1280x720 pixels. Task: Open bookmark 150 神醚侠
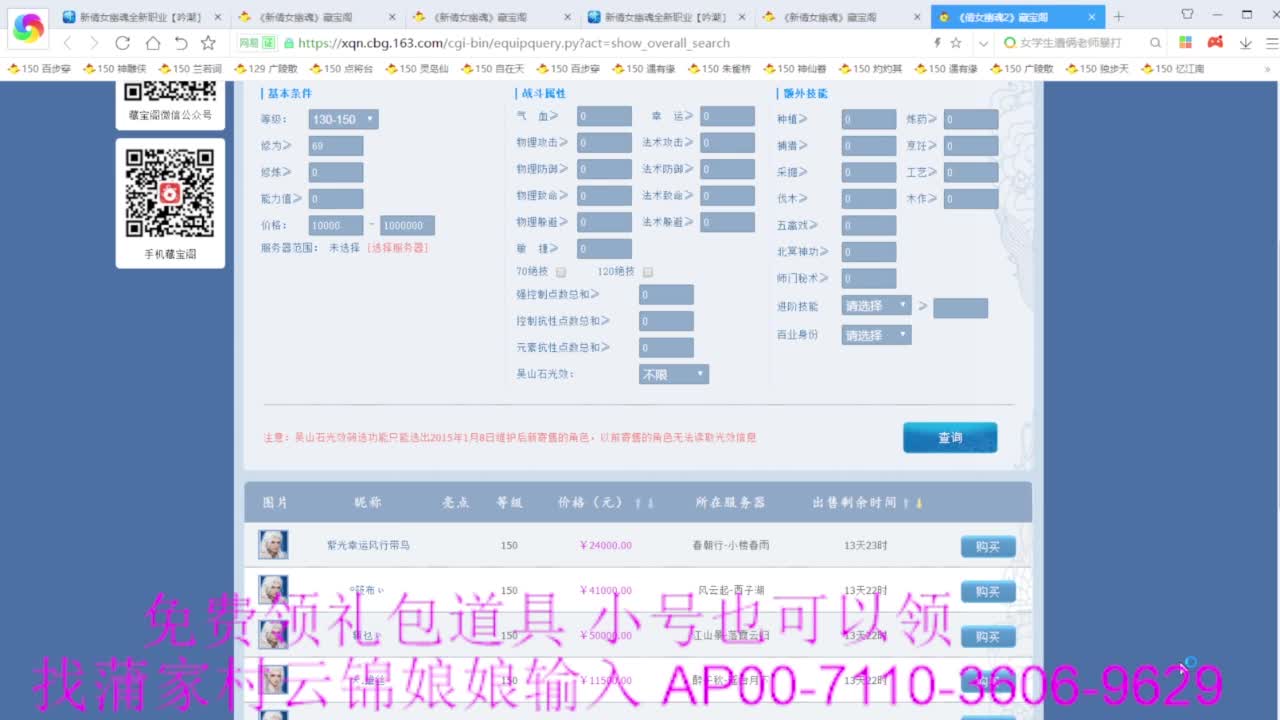pyautogui.click(x=114, y=69)
